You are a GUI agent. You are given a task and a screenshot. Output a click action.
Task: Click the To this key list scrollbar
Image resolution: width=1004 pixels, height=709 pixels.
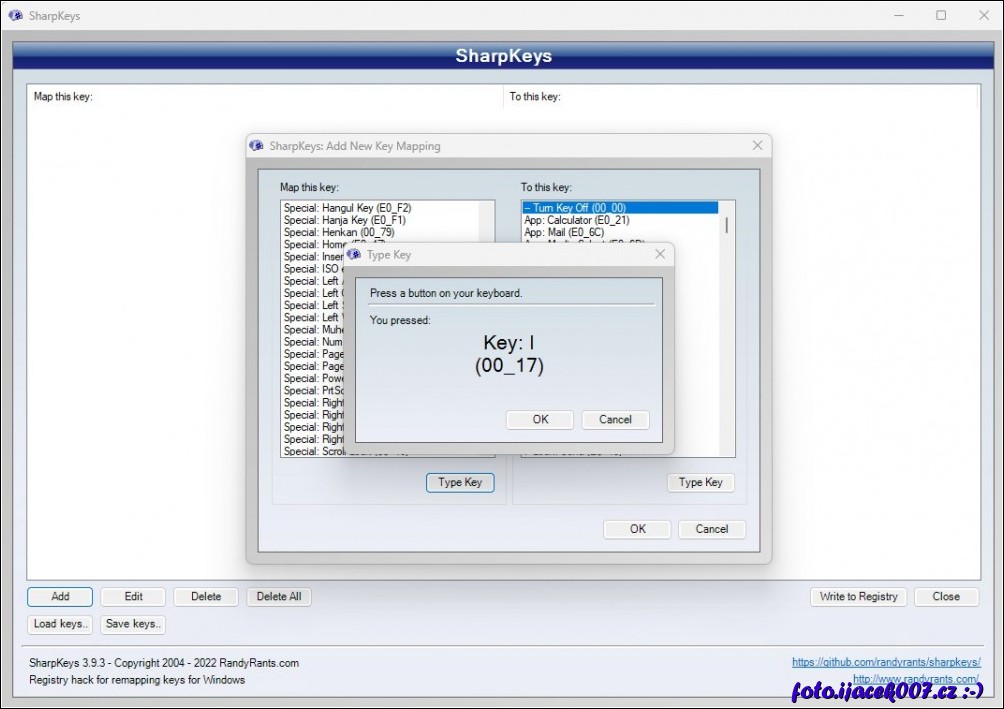click(726, 224)
